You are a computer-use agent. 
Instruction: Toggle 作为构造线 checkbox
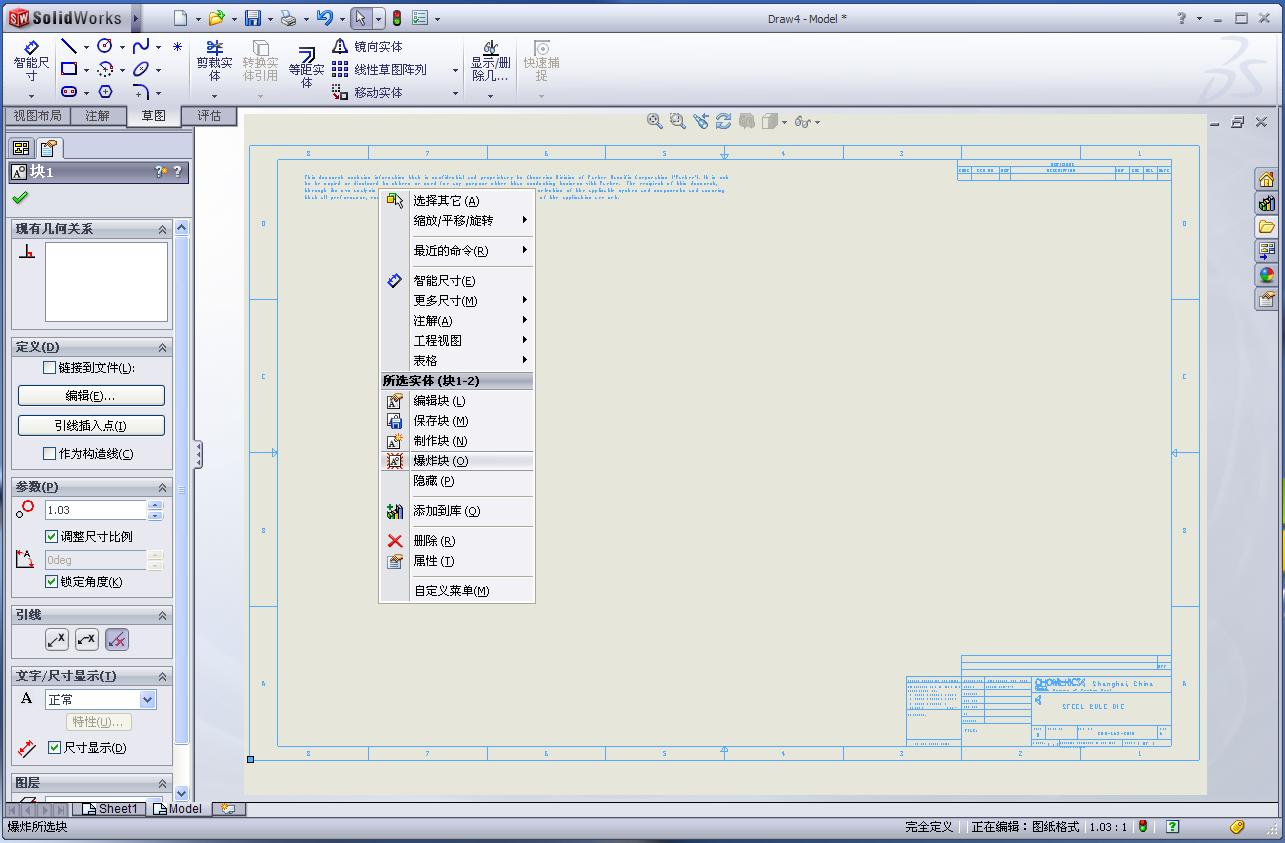click(x=49, y=454)
